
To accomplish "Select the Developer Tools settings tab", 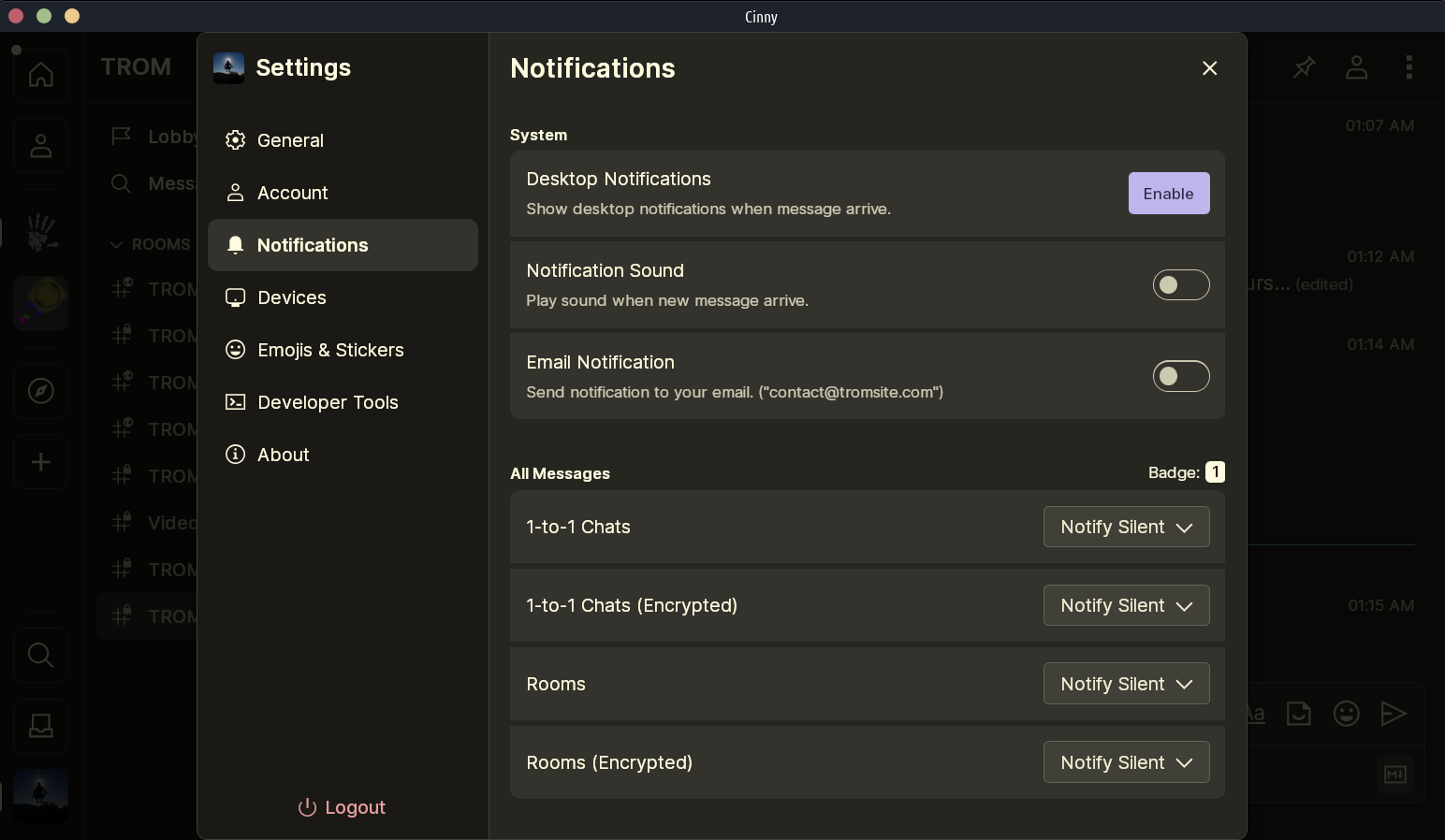I will pos(327,402).
